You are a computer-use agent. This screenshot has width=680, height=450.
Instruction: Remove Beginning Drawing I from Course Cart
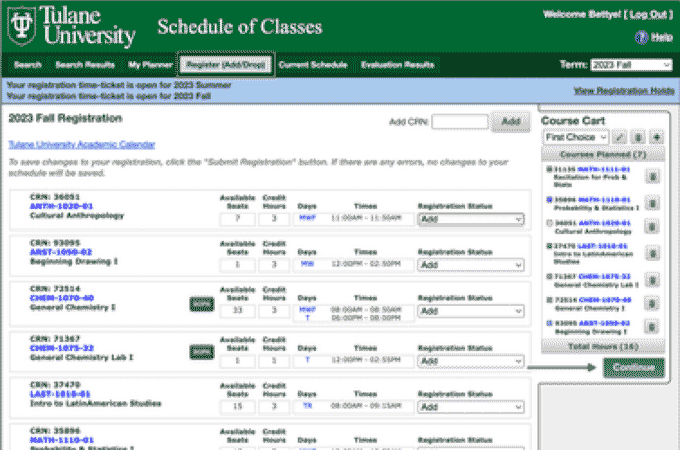652,326
